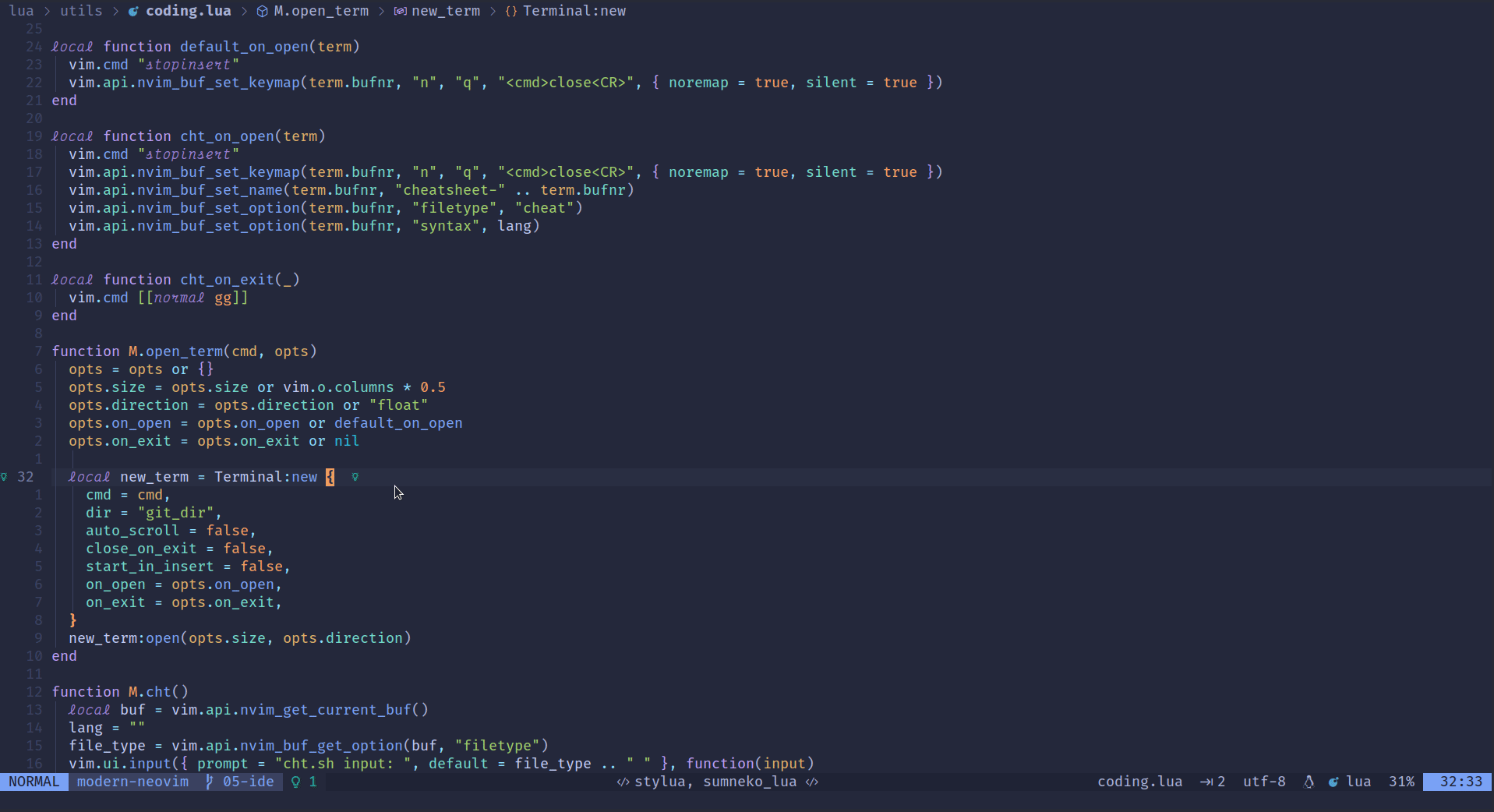Click the 31% scroll percentage indicator
This screenshot has width=1494, height=812.
[1401, 782]
